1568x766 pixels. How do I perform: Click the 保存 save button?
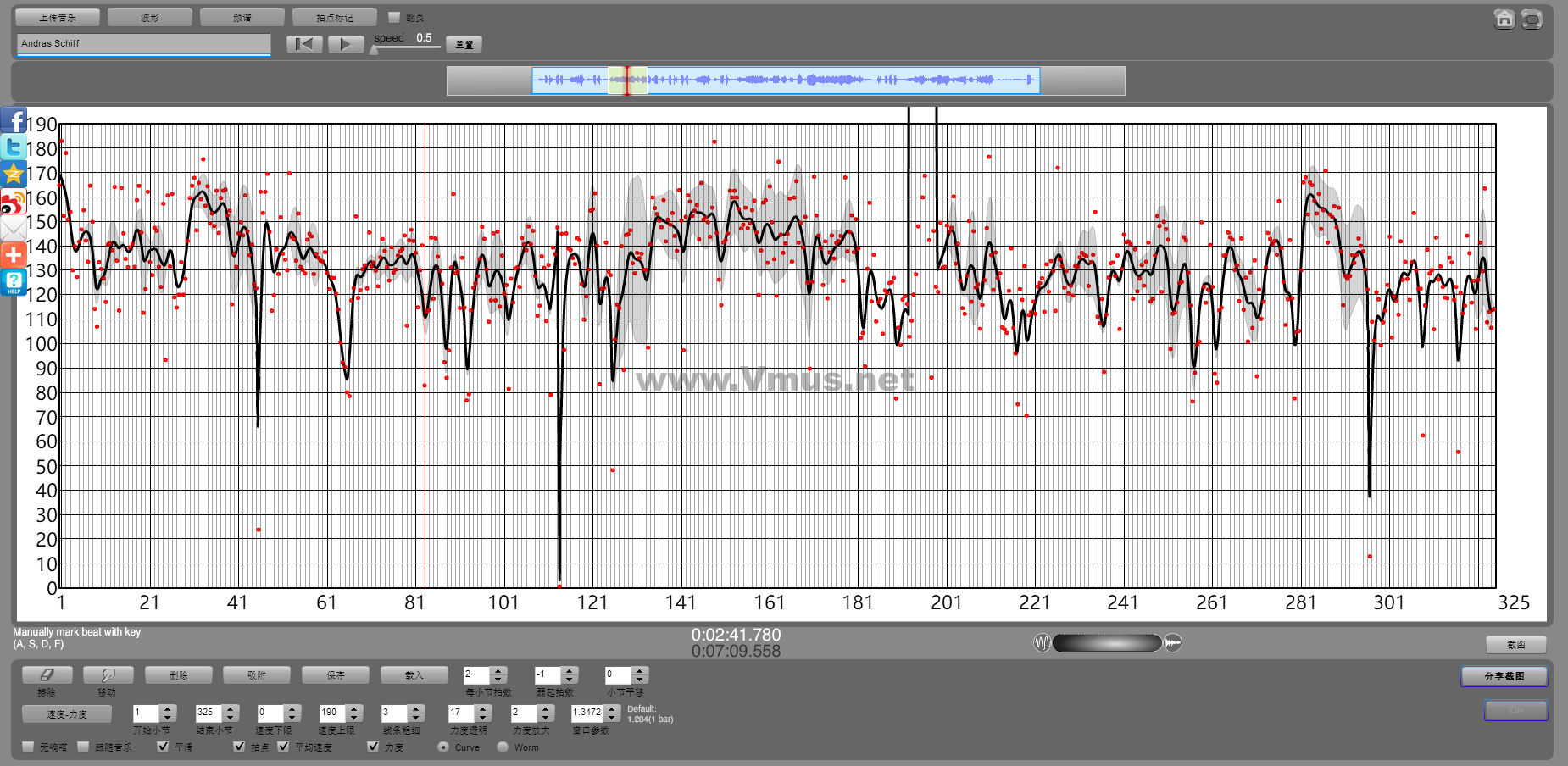pos(336,675)
